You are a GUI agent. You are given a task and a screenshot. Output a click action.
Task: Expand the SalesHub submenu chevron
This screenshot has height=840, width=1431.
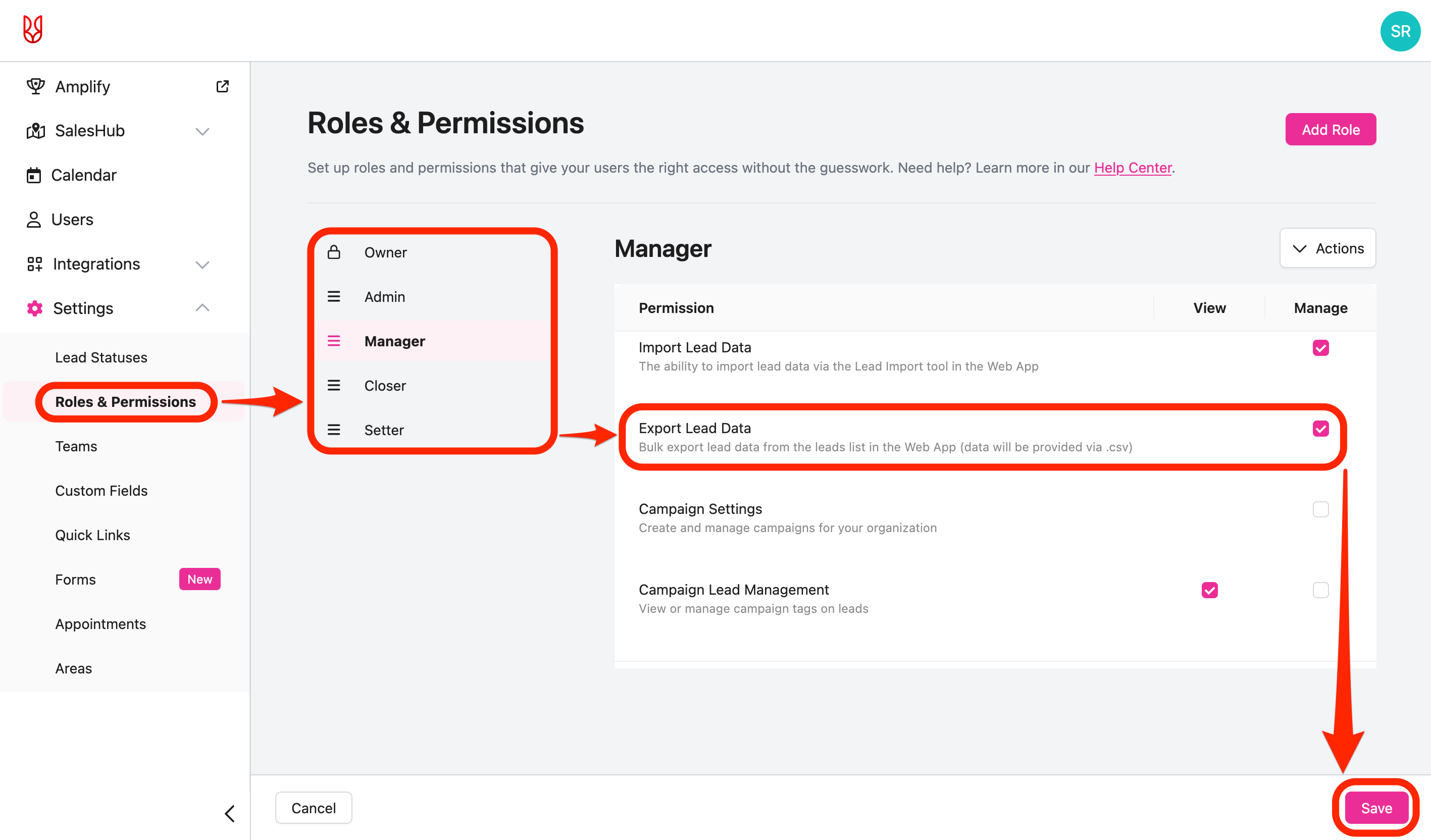pyautogui.click(x=202, y=132)
